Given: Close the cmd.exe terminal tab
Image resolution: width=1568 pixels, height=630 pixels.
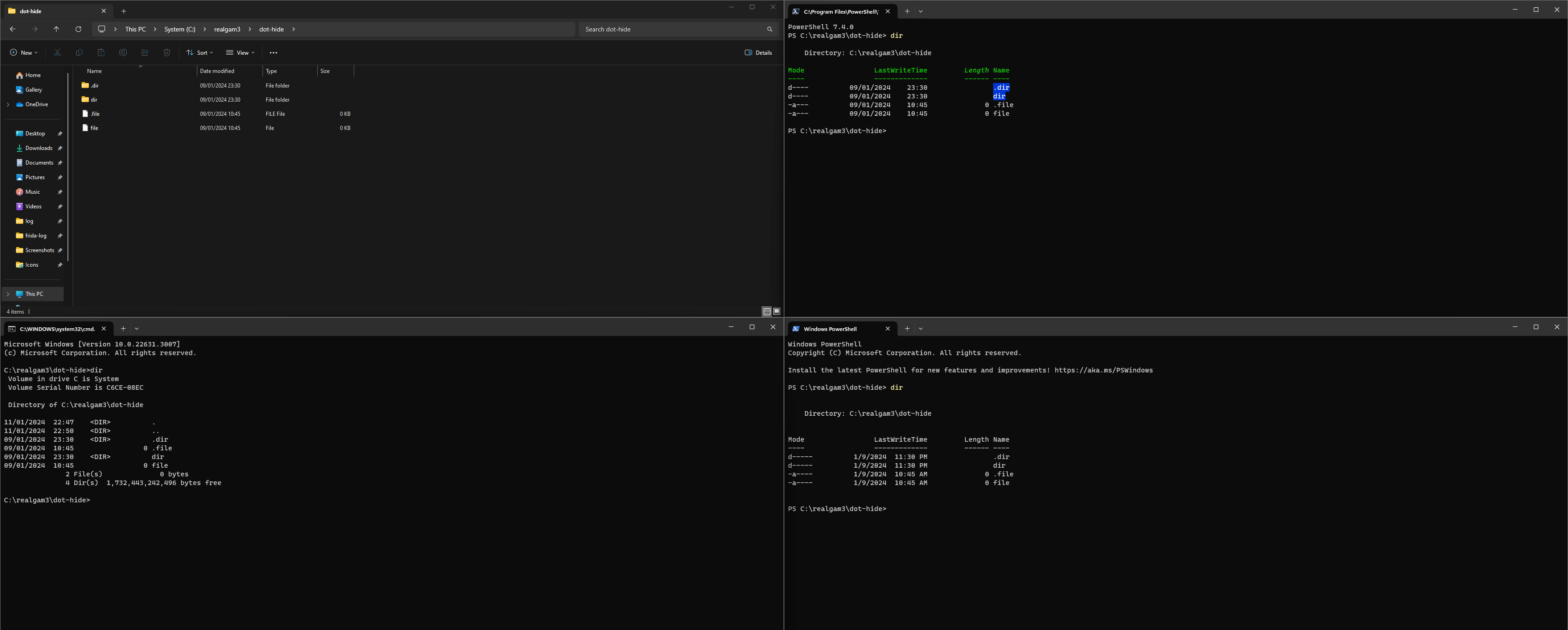Looking at the screenshot, I should pos(103,329).
